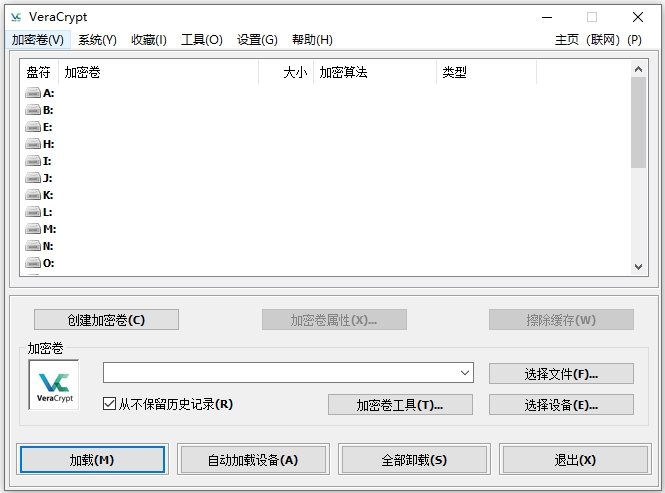Select the A: drive icon
The width and height of the screenshot is (665, 493).
click(x=33, y=92)
